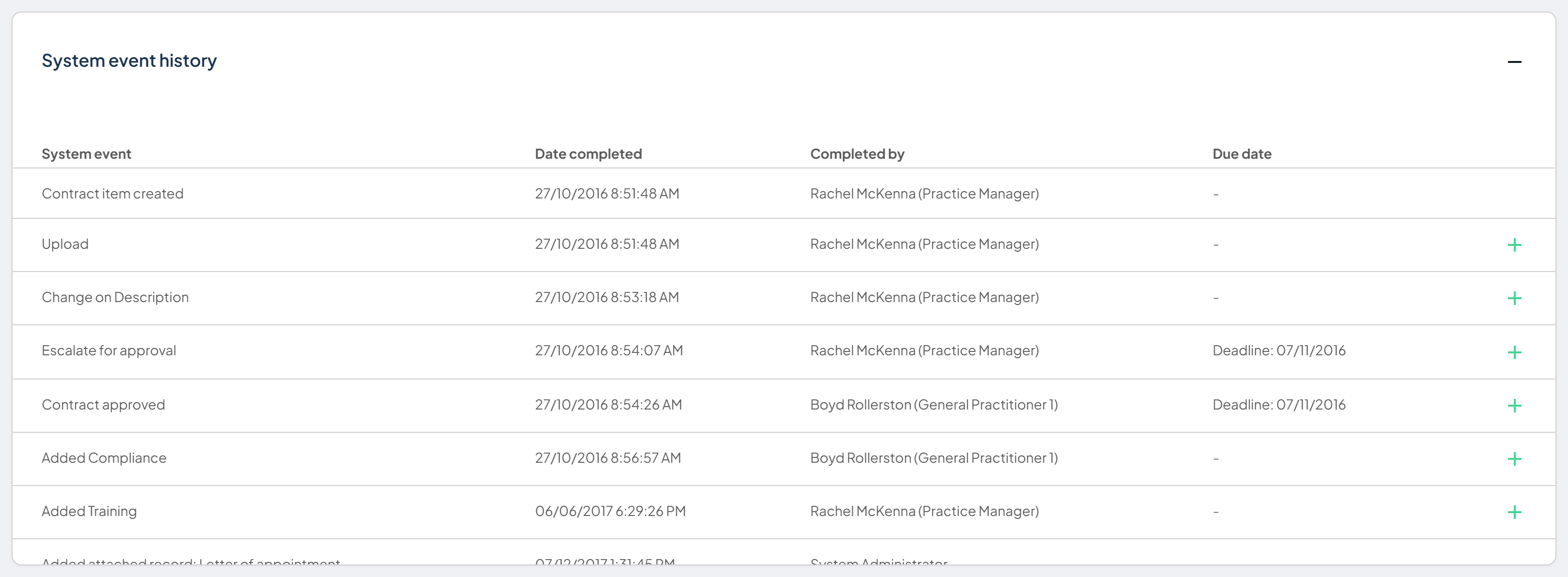Select the Added Training text
This screenshot has height=577, width=1568.
tap(89, 511)
